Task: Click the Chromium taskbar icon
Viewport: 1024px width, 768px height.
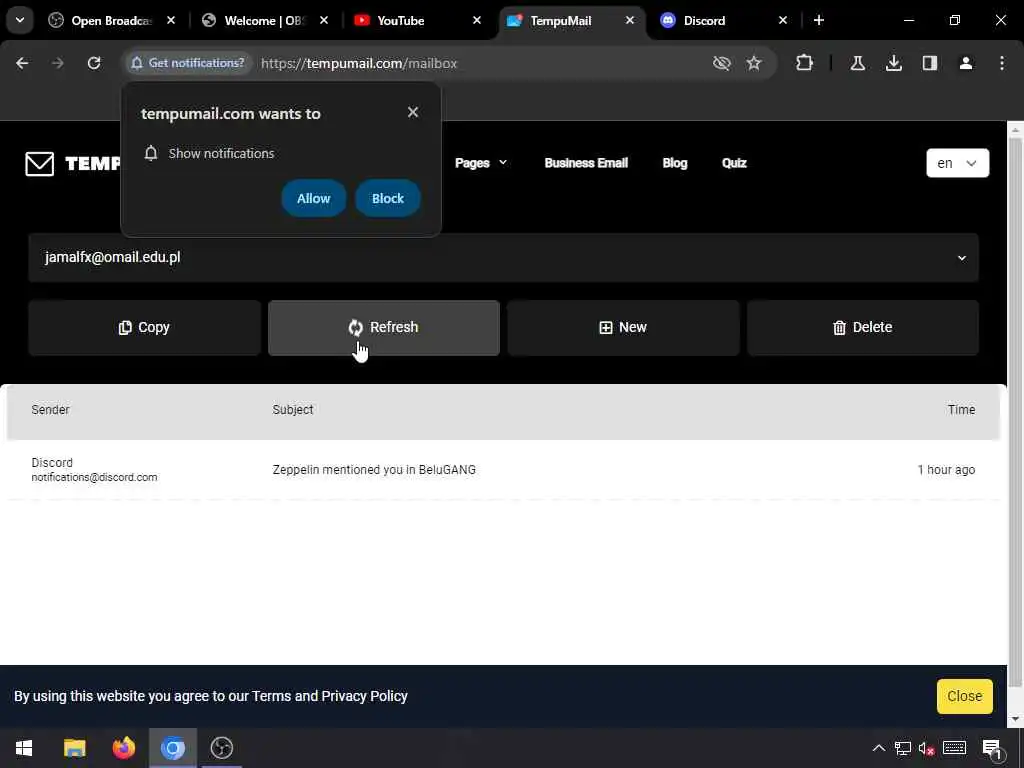Action: 173,748
